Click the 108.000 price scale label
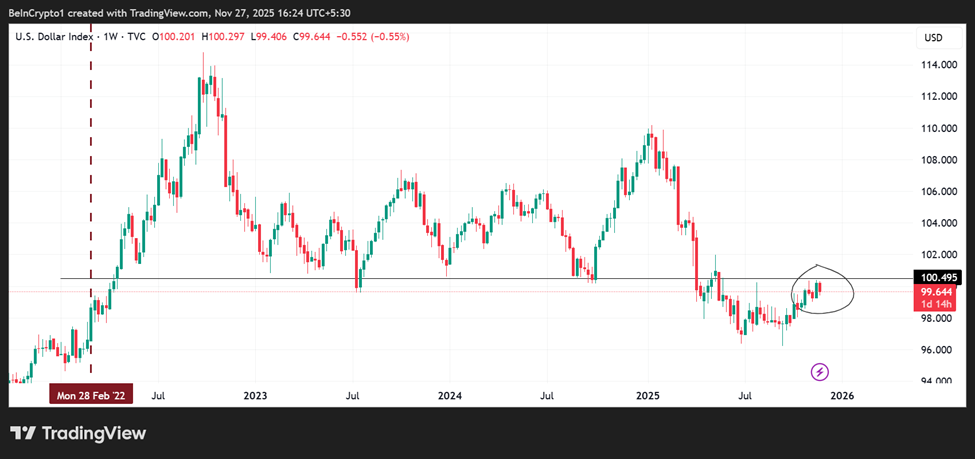This screenshot has height=459, width=975. coord(939,160)
